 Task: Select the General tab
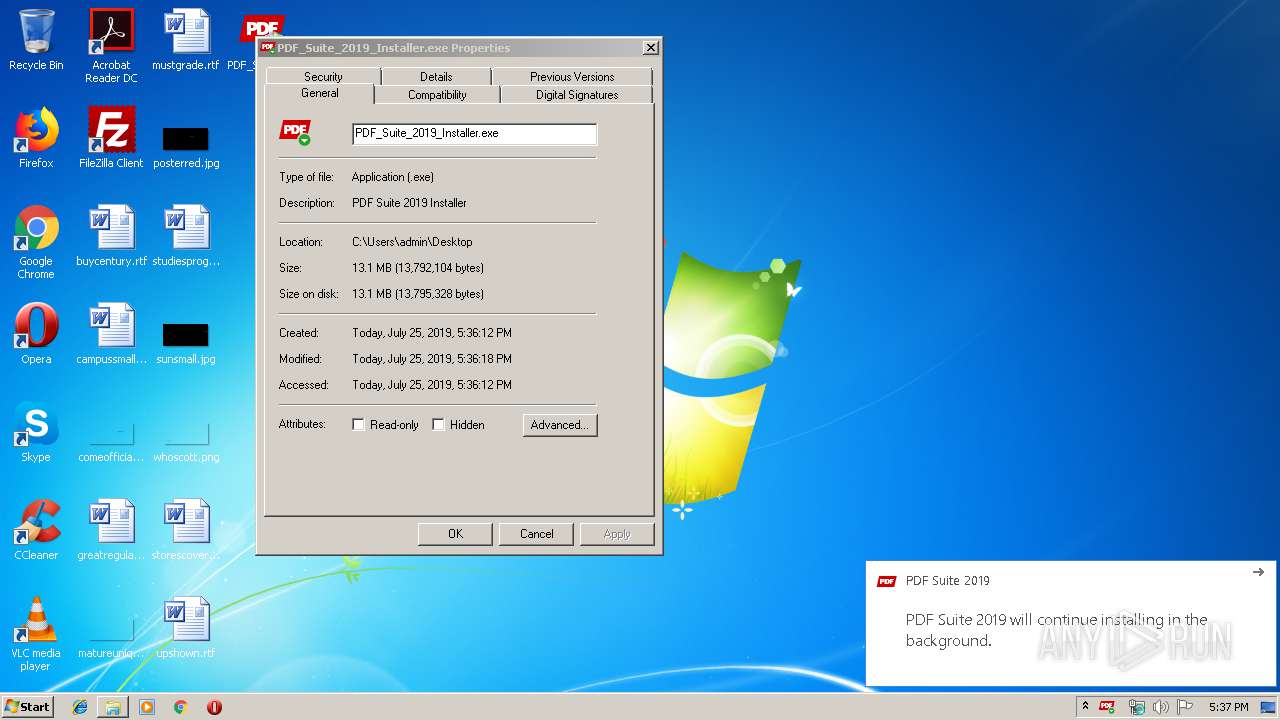pyautogui.click(x=320, y=93)
